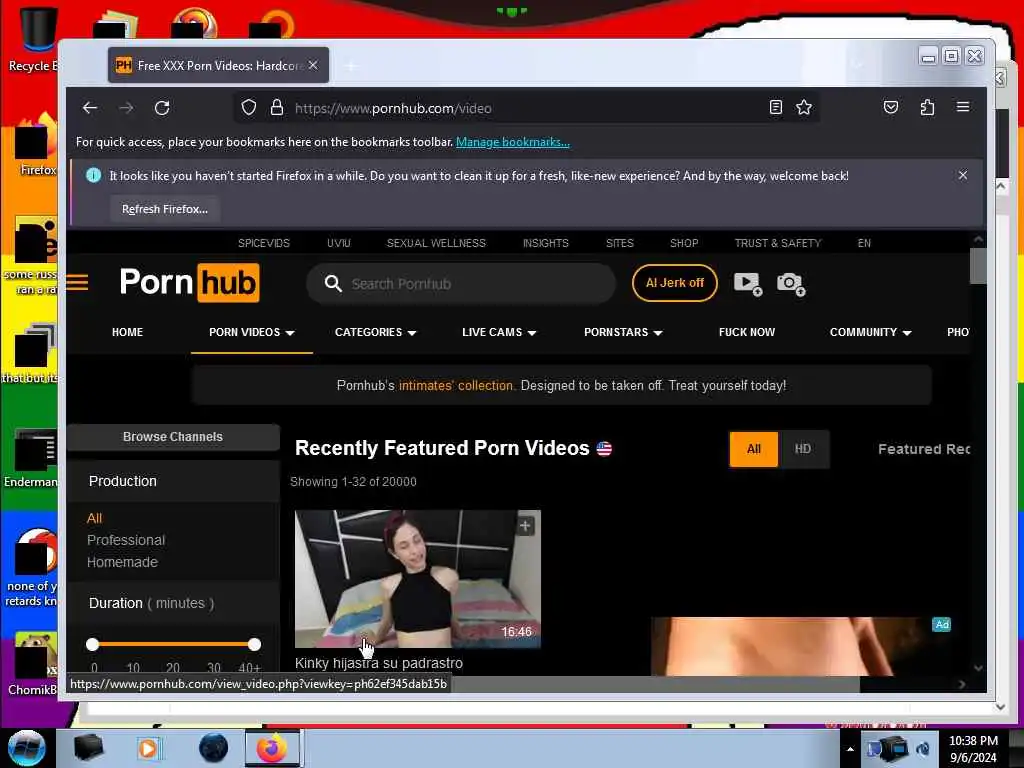Open the Shop top link
The height and width of the screenshot is (768, 1024).
tap(684, 243)
